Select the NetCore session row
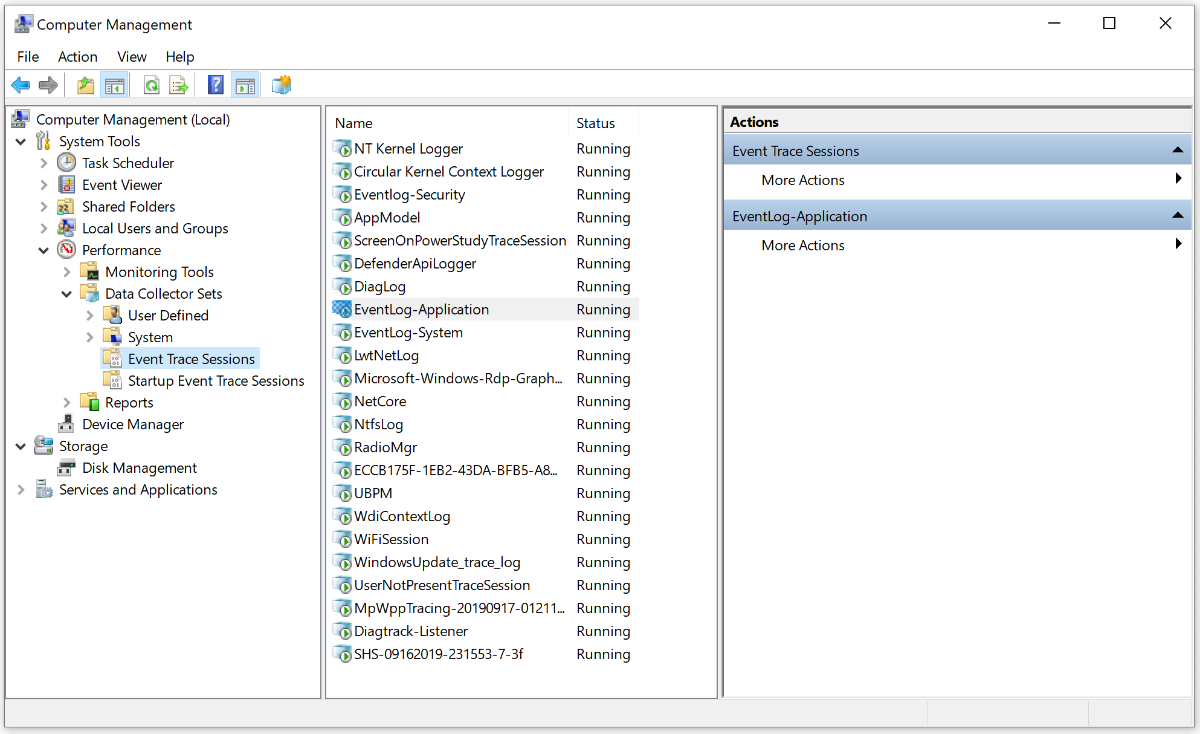This screenshot has height=734, width=1200. [484, 401]
